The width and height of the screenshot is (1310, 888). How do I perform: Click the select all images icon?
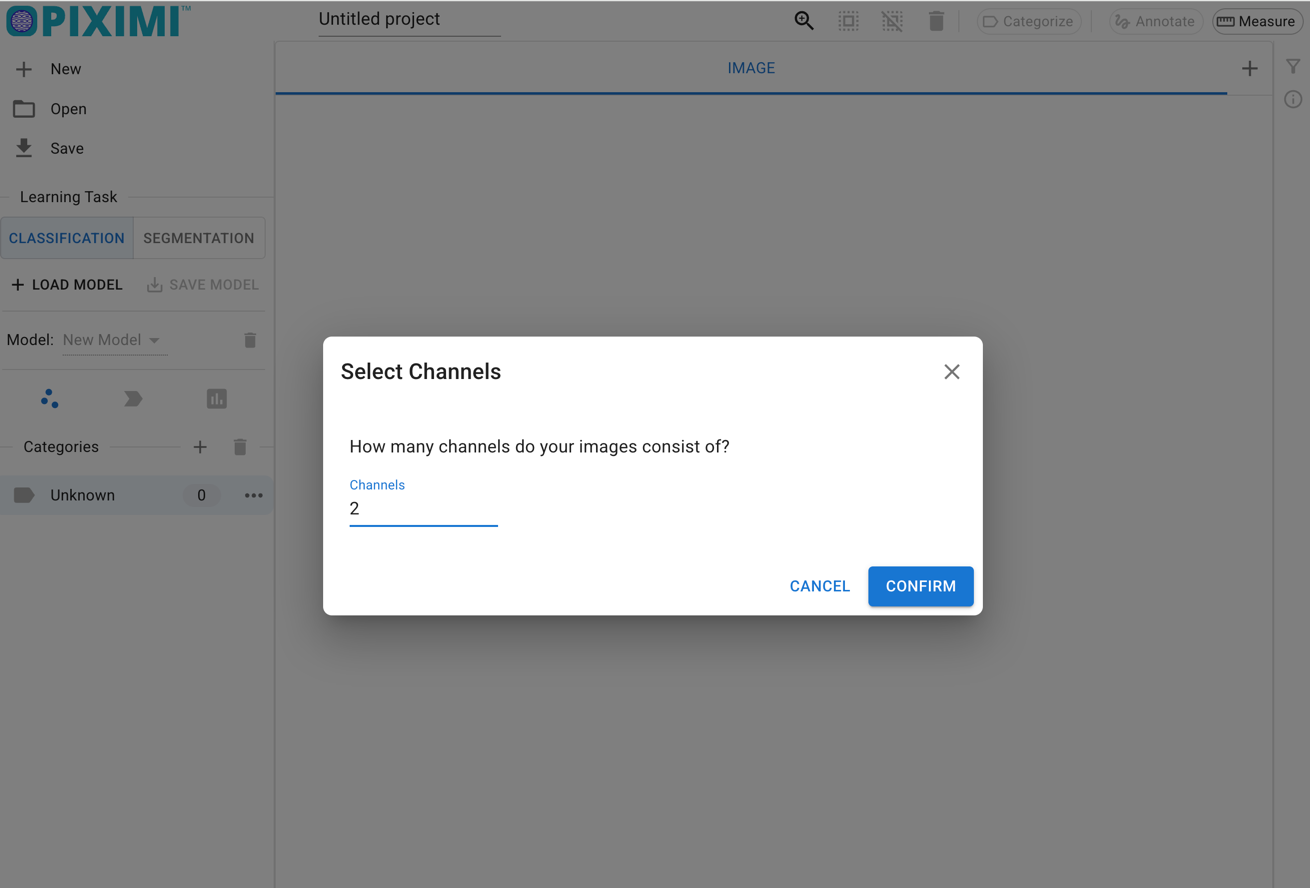click(x=848, y=21)
